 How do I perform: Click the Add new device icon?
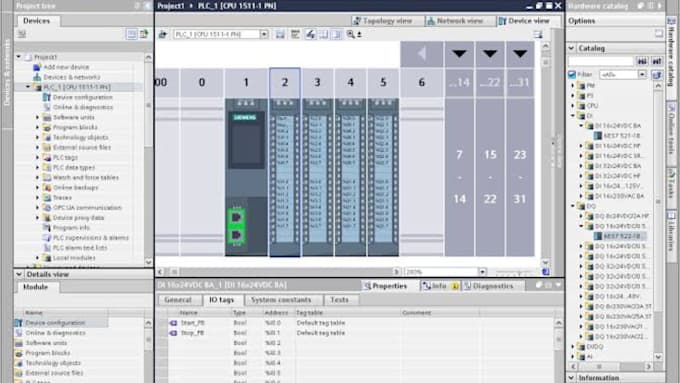(x=37, y=67)
